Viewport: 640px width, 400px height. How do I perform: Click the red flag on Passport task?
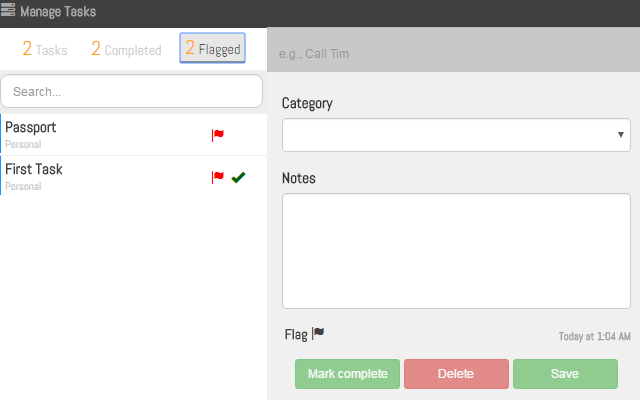click(x=217, y=135)
